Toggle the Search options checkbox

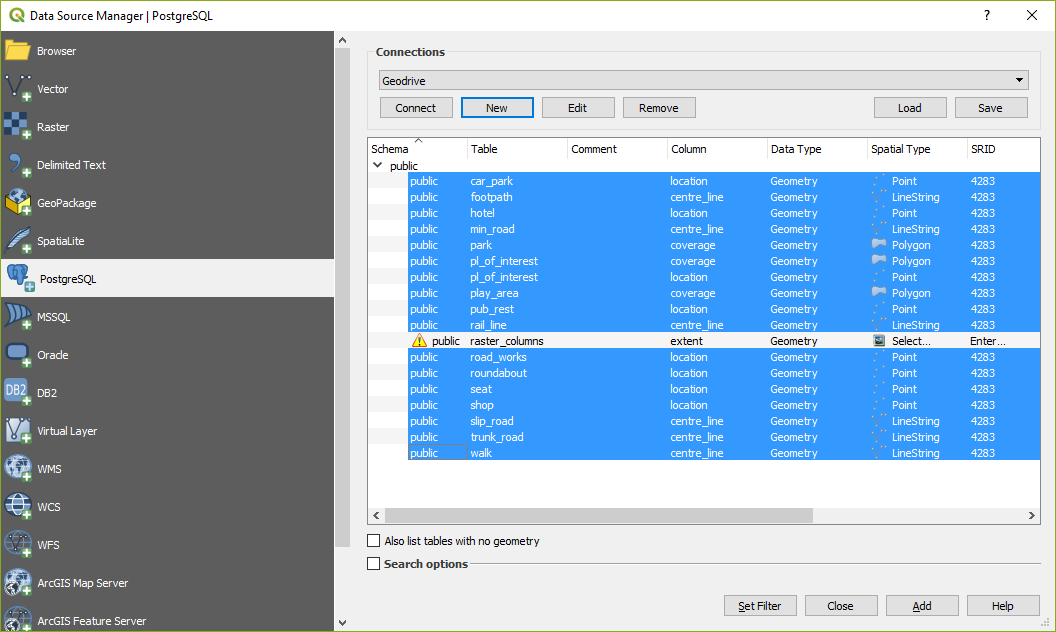click(374, 563)
